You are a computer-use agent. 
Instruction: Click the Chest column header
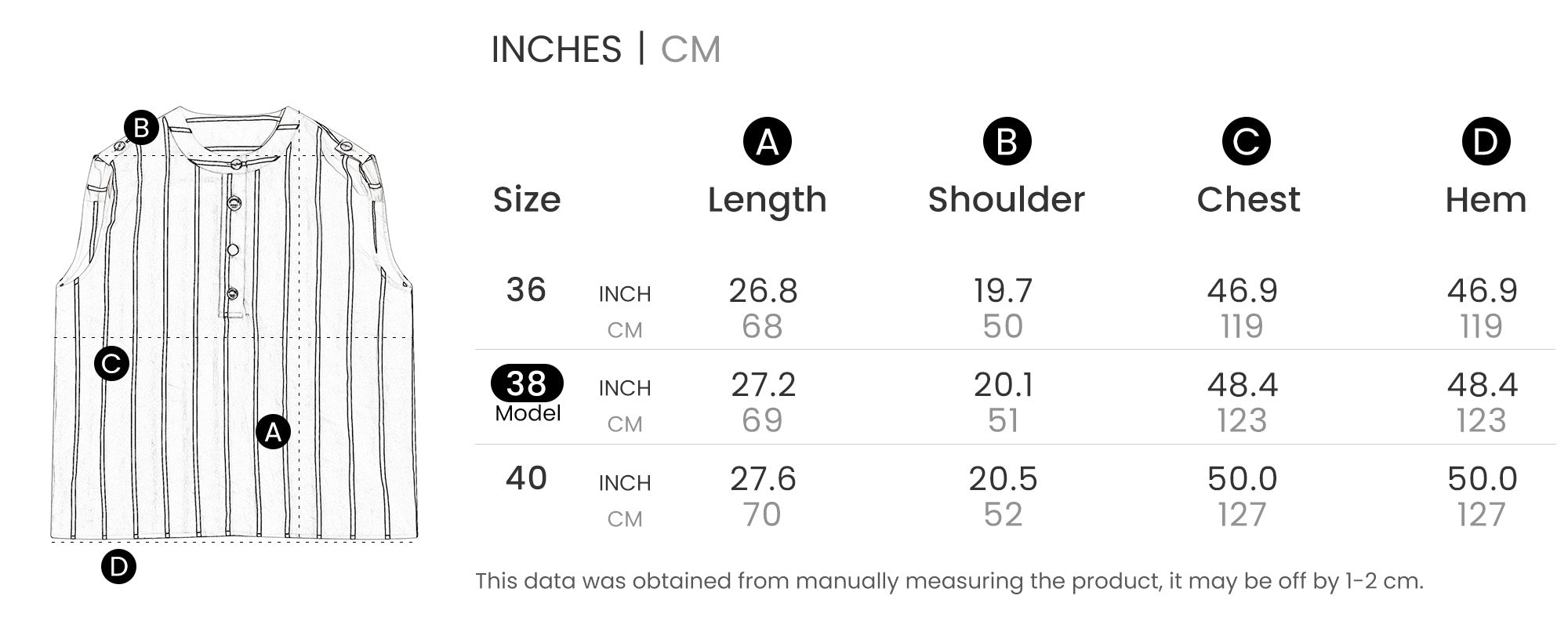click(x=1248, y=200)
